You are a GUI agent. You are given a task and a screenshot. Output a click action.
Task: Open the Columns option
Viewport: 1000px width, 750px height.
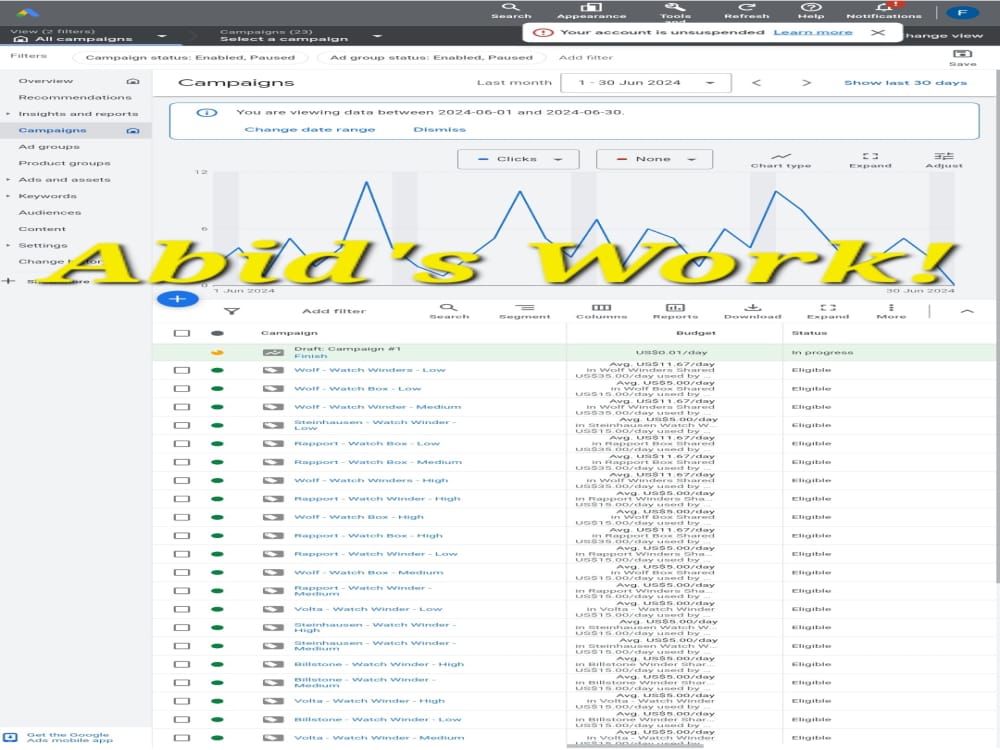(x=601, y=311)
